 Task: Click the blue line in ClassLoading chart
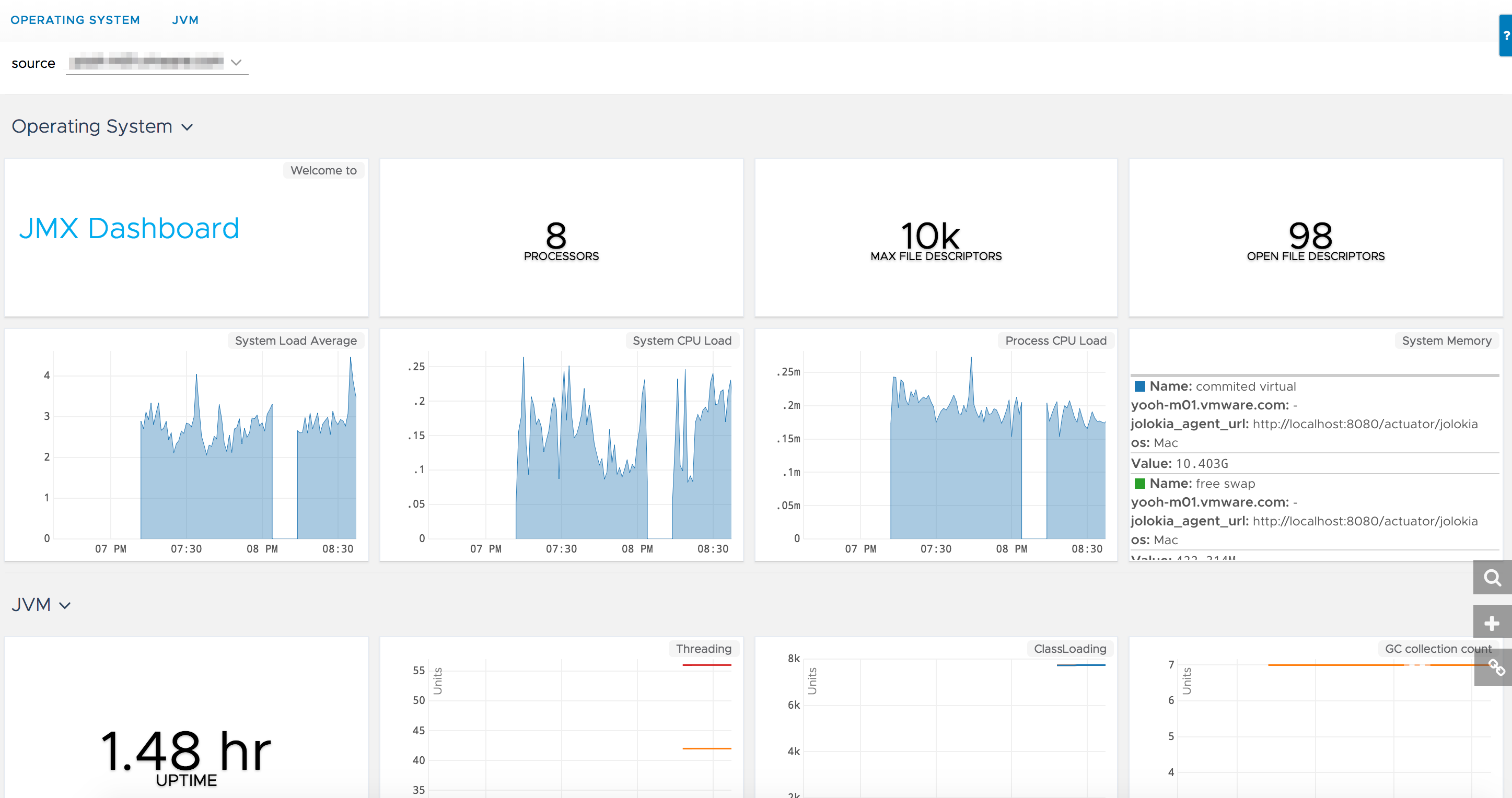(x=1081, y=665)
